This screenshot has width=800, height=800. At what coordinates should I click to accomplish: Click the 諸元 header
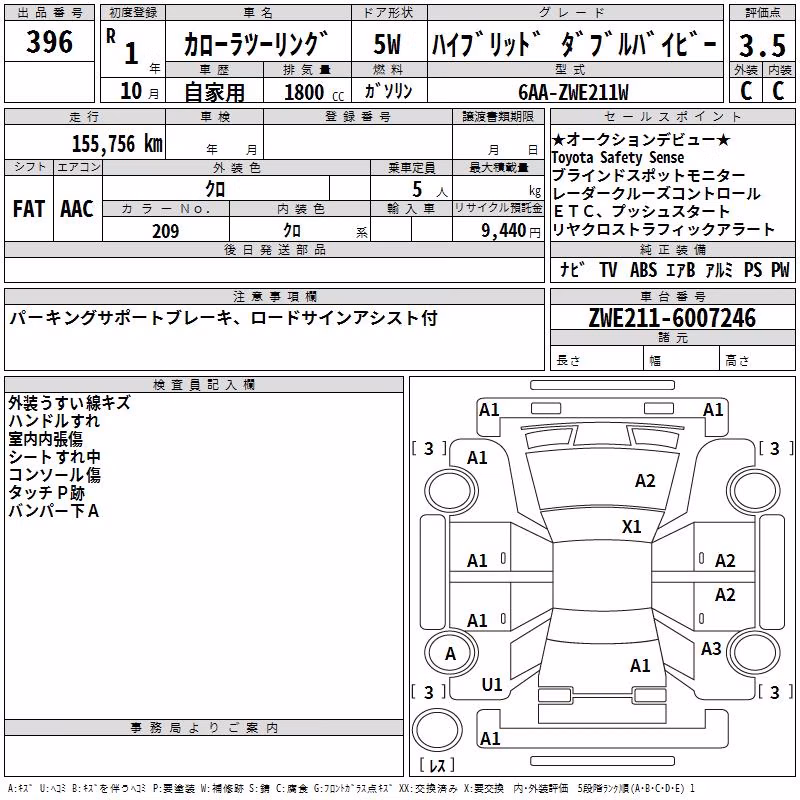click(672, 337)
